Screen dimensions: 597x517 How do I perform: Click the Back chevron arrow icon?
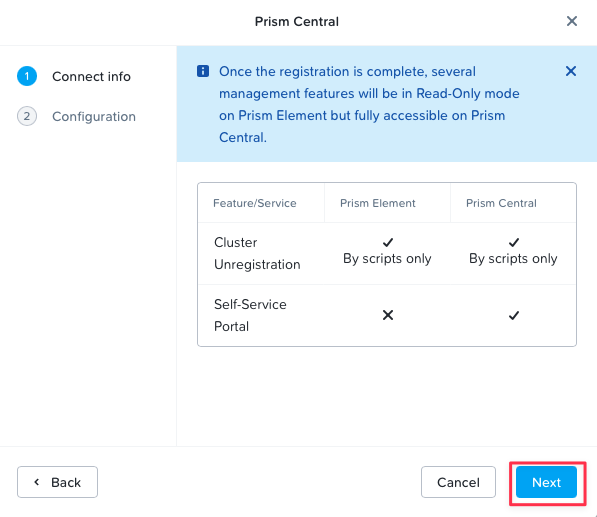pos(37,482)
